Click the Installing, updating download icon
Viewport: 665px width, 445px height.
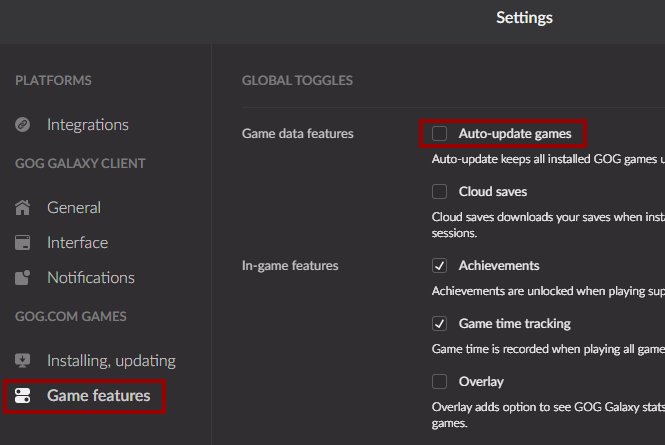click(x=23, y=361)
